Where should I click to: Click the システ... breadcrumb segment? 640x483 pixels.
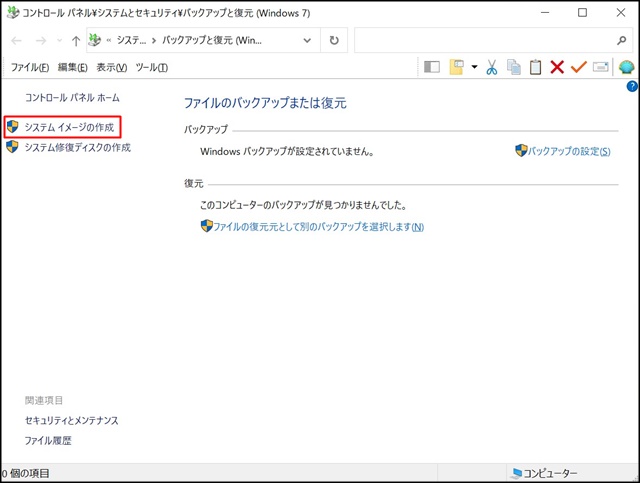pyautogui.click(x=131, y=40)
